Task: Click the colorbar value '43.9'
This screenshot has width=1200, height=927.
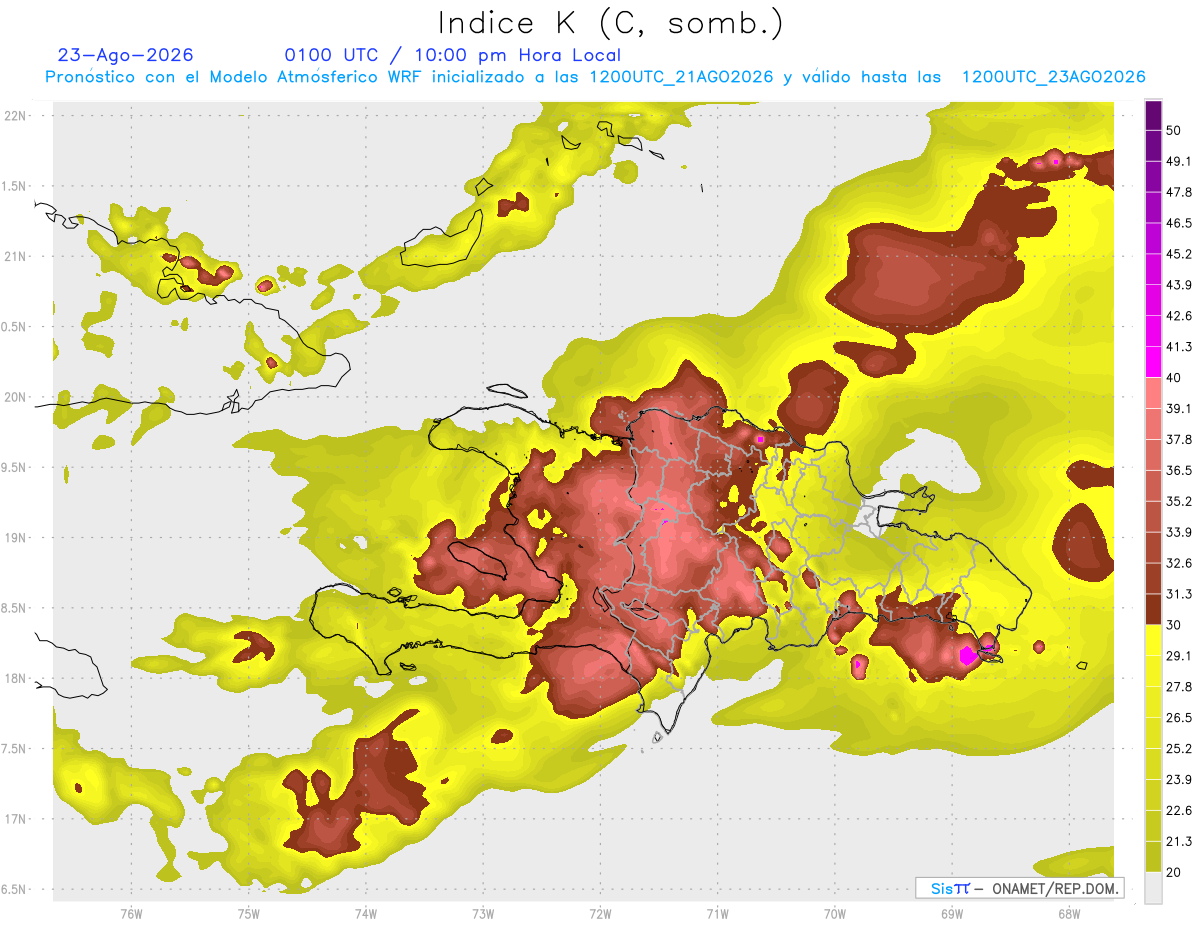Action: click(x=1179, y=285)
